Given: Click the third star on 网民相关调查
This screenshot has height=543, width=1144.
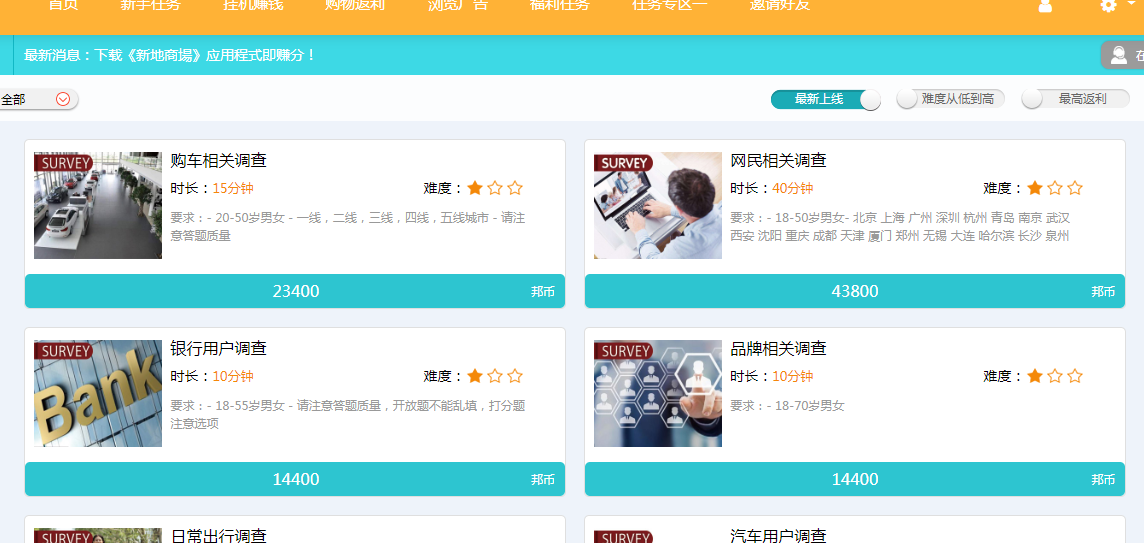Looking at the screenshot, I should point(1075,188).
